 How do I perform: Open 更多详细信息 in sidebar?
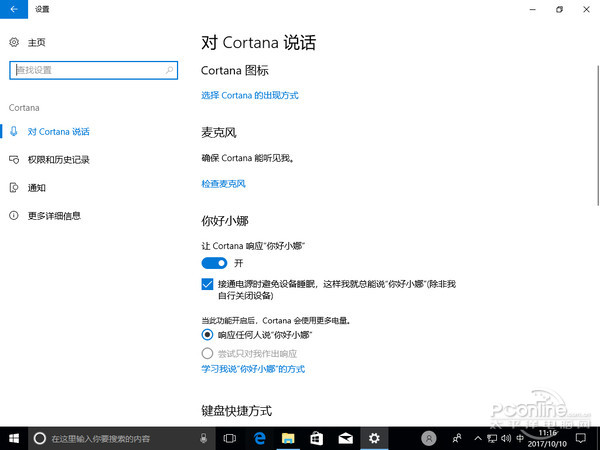54,216
